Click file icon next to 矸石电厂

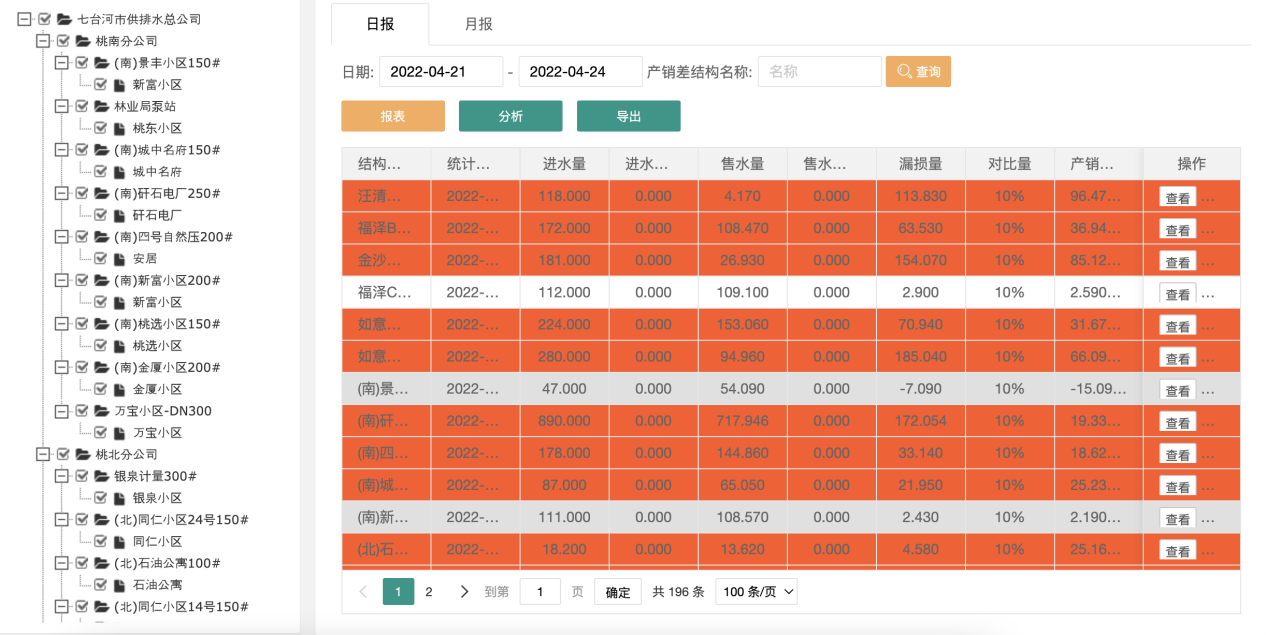click(119, 215)
